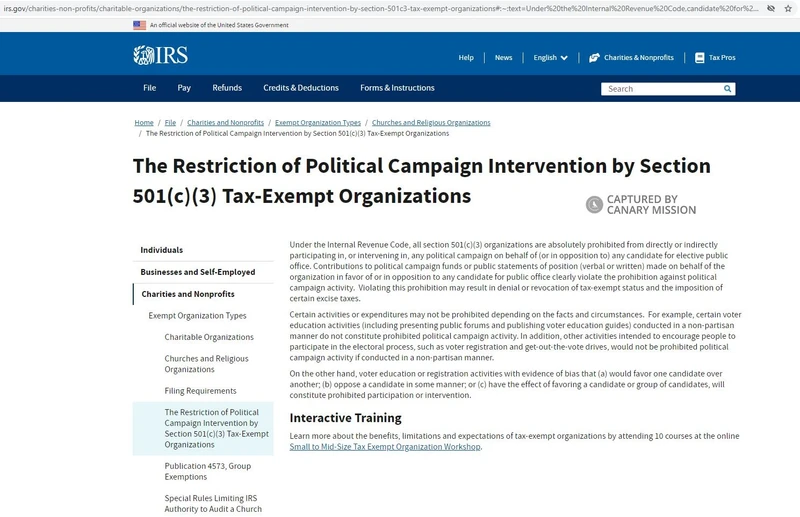This screenshot has height=517, width=800.
Task: Click Exempt Organization Types breadcrumb link
Action: [x=318, y=122]
